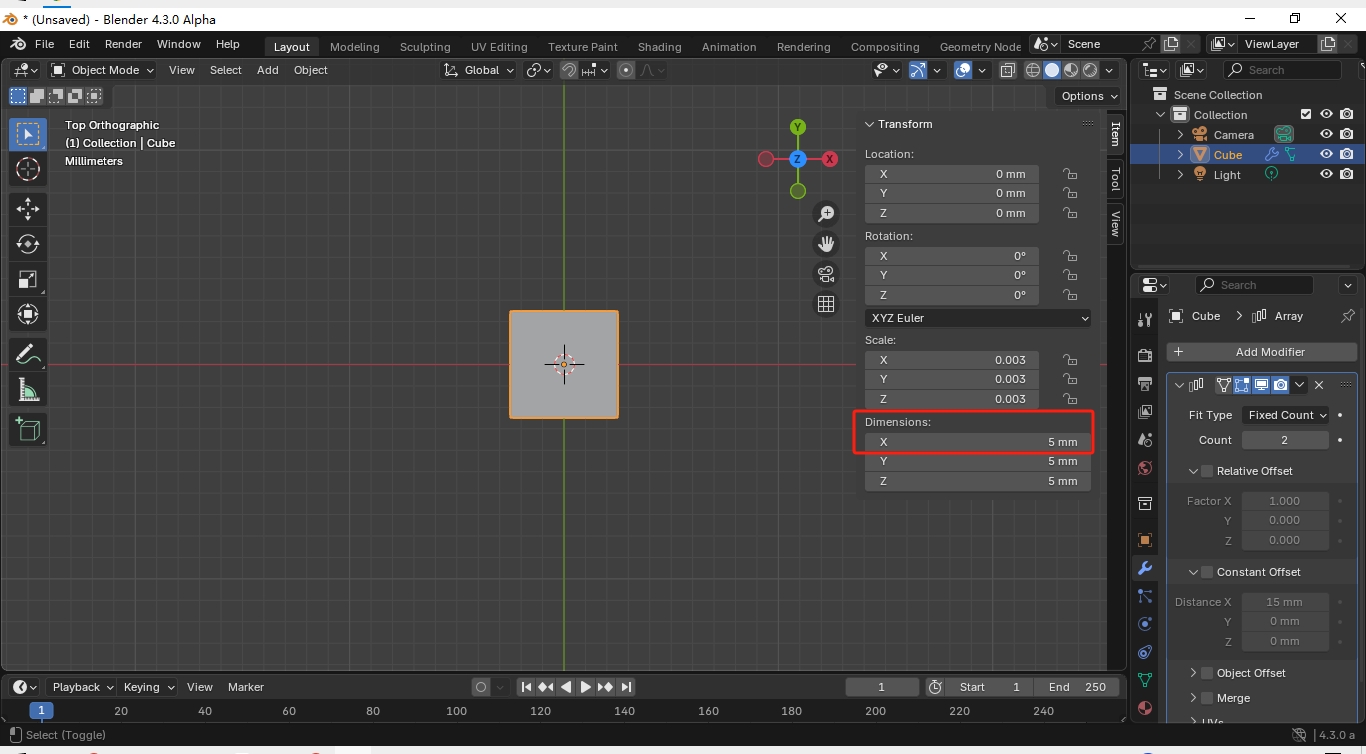Click the Scale X value field
1366x754 pixels.
952,360
